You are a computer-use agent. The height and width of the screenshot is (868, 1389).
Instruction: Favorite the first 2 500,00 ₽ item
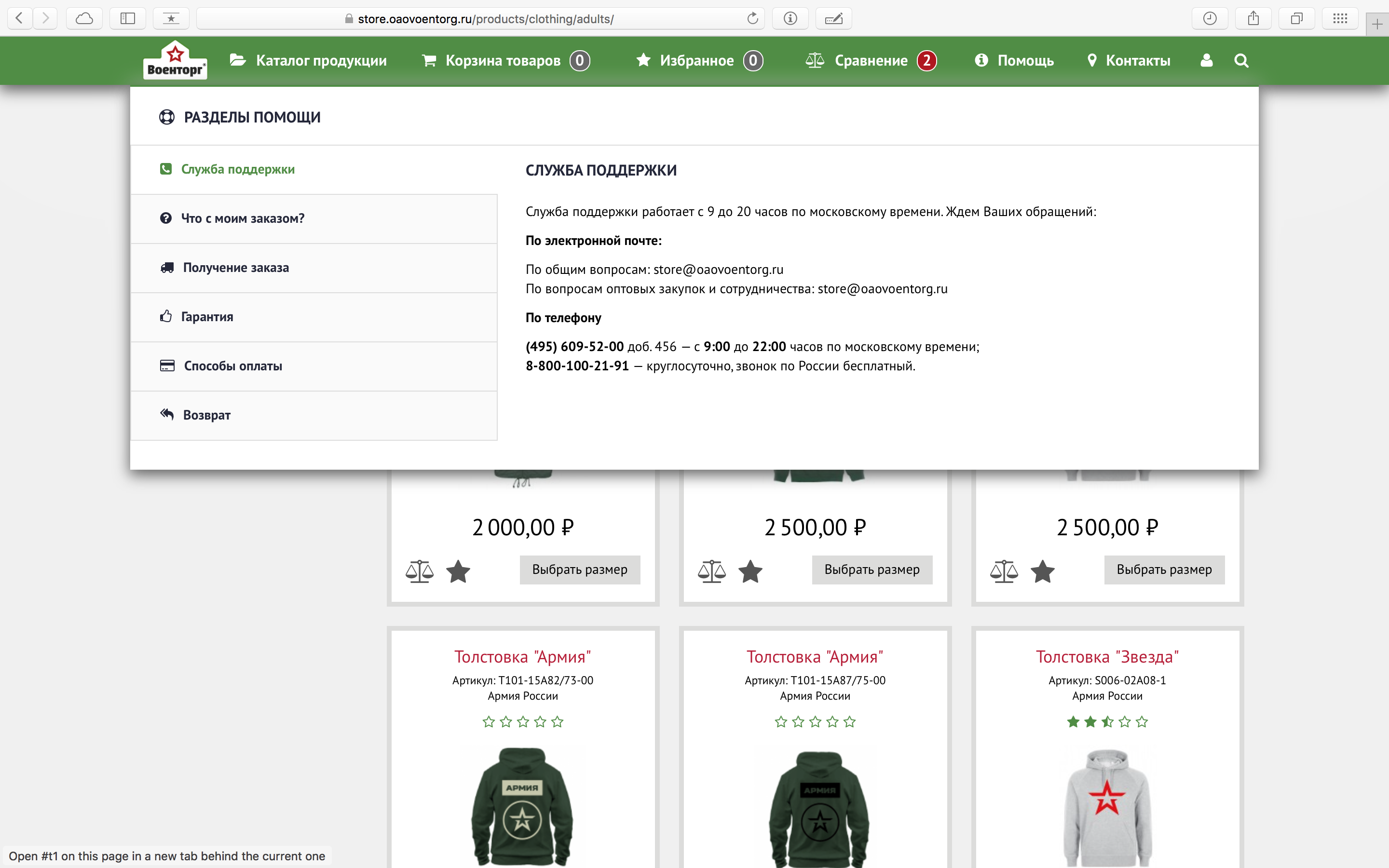[x=750, y=571]
